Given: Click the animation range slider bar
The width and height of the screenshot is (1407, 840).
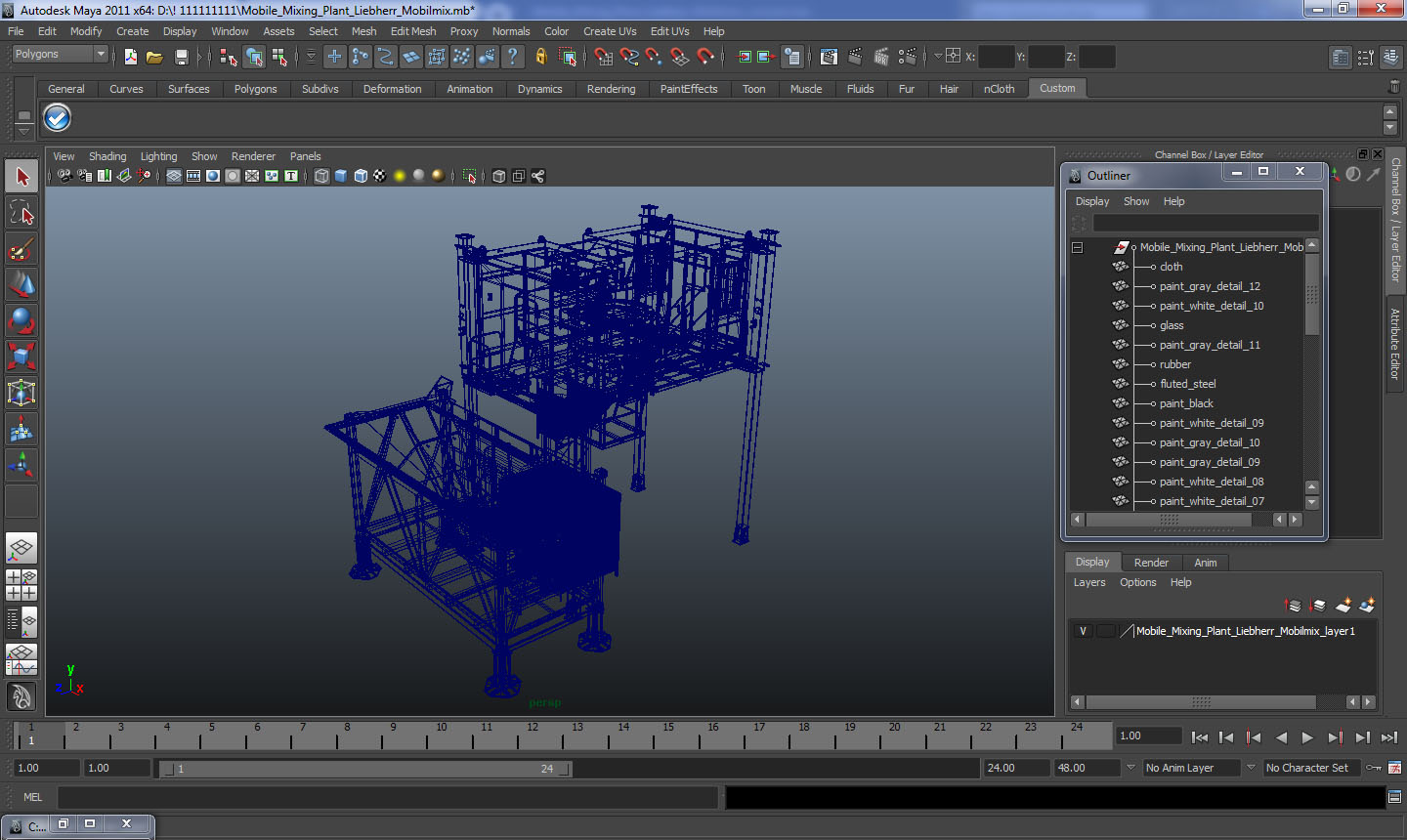Looking at the screenshot, I should coord(366,769).
